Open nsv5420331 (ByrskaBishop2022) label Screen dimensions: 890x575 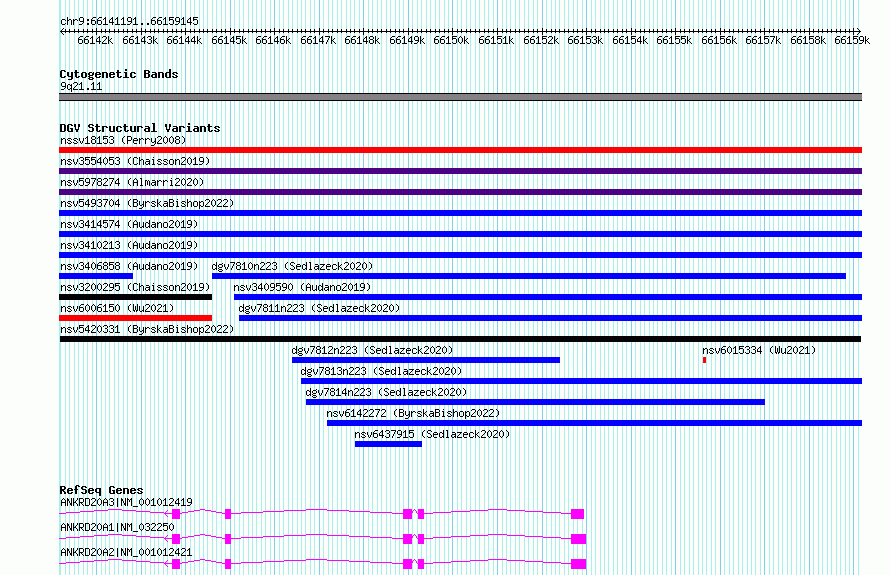[147, 329]
